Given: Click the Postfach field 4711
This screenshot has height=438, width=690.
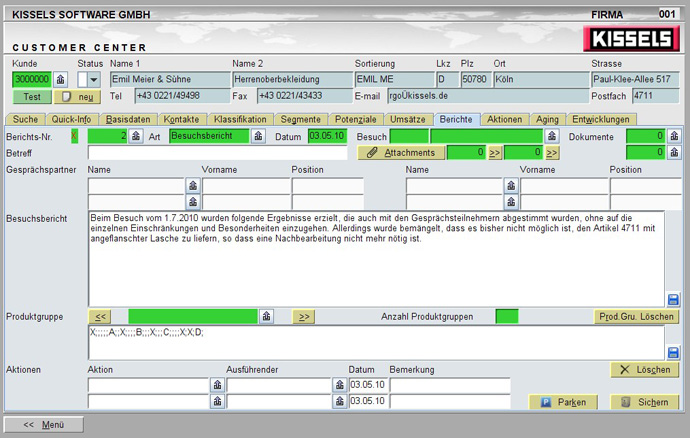Looking at the screenshot, I should (x=656, y=96).
